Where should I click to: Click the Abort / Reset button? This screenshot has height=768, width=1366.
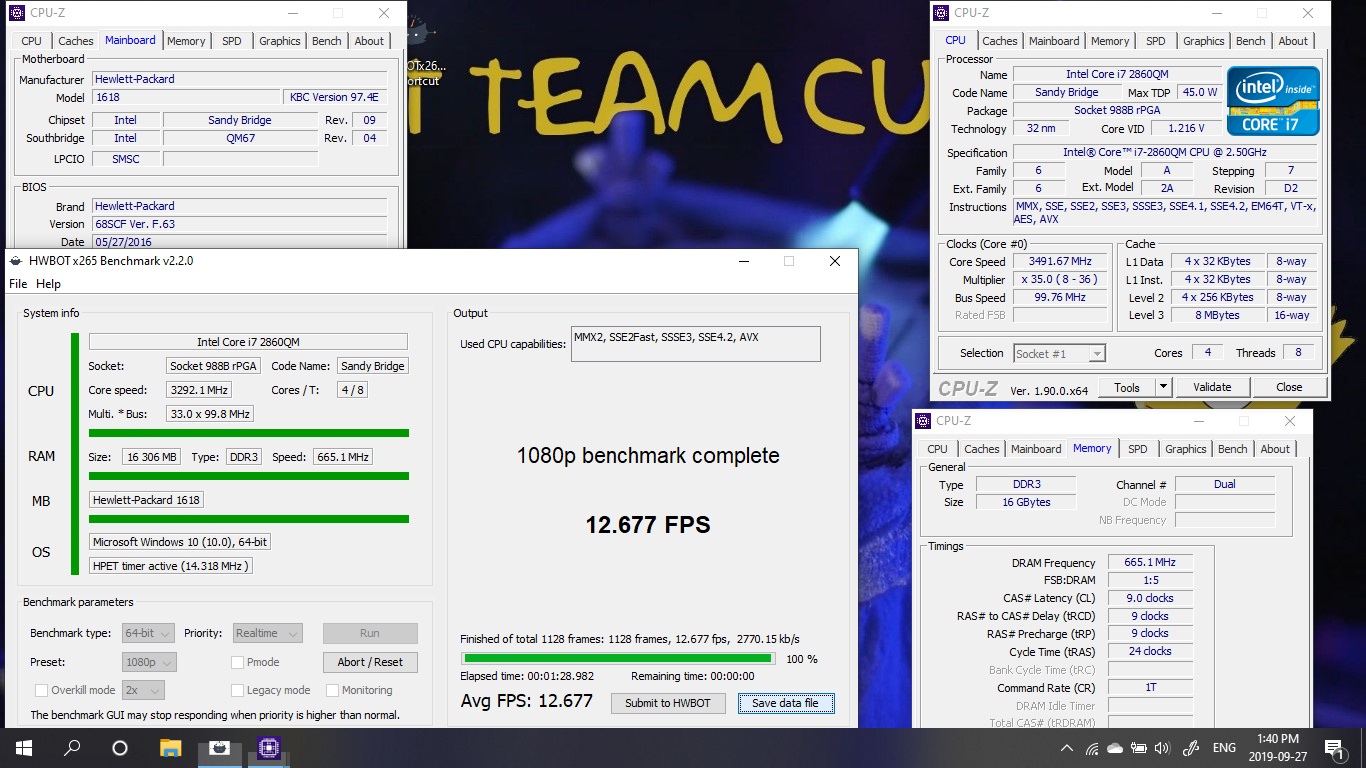coord(370,662)
